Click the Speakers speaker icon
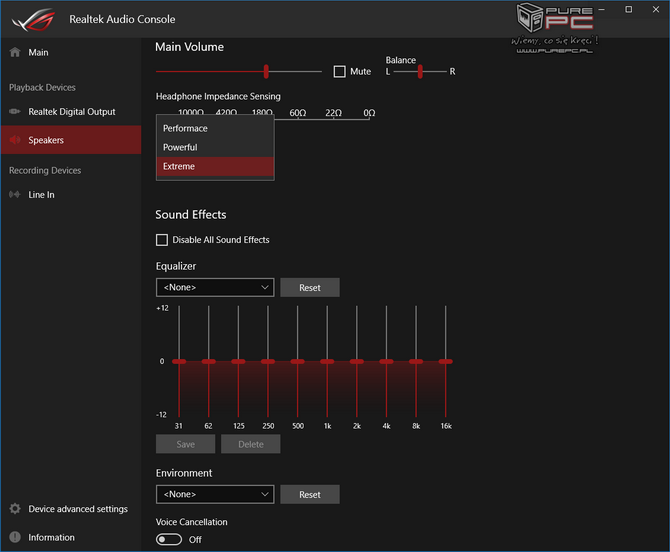The image size is (670, 552). pos(15,140)
